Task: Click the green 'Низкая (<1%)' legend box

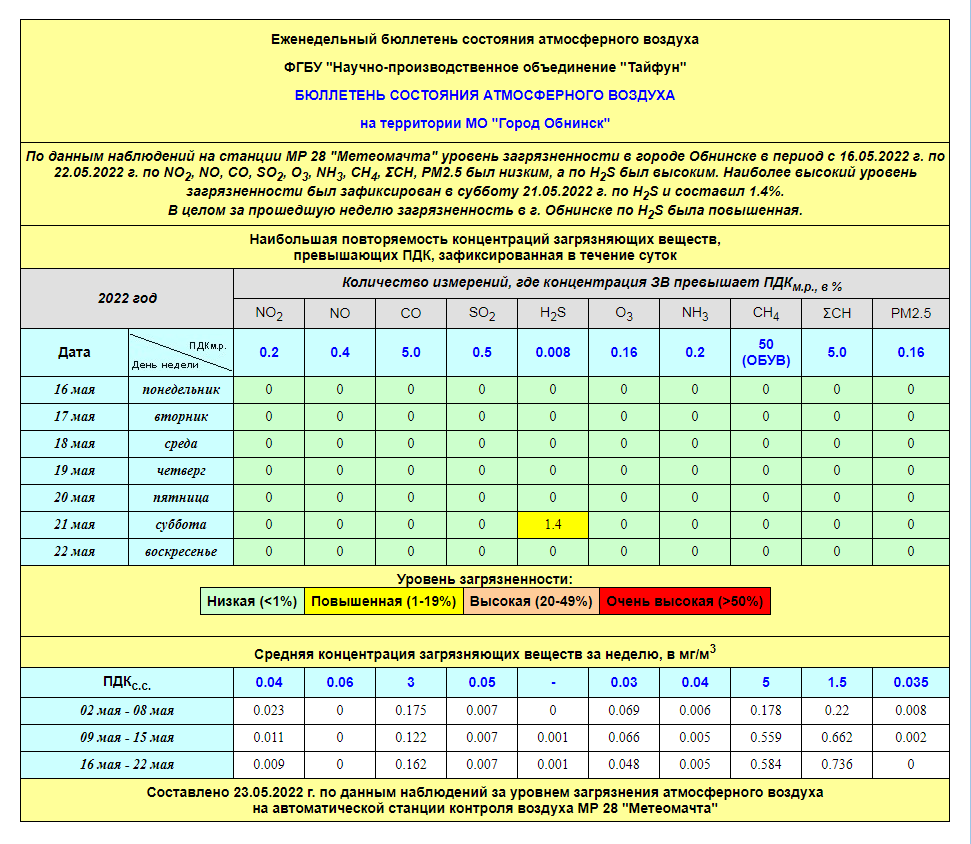Action: (x=253, y=601)
